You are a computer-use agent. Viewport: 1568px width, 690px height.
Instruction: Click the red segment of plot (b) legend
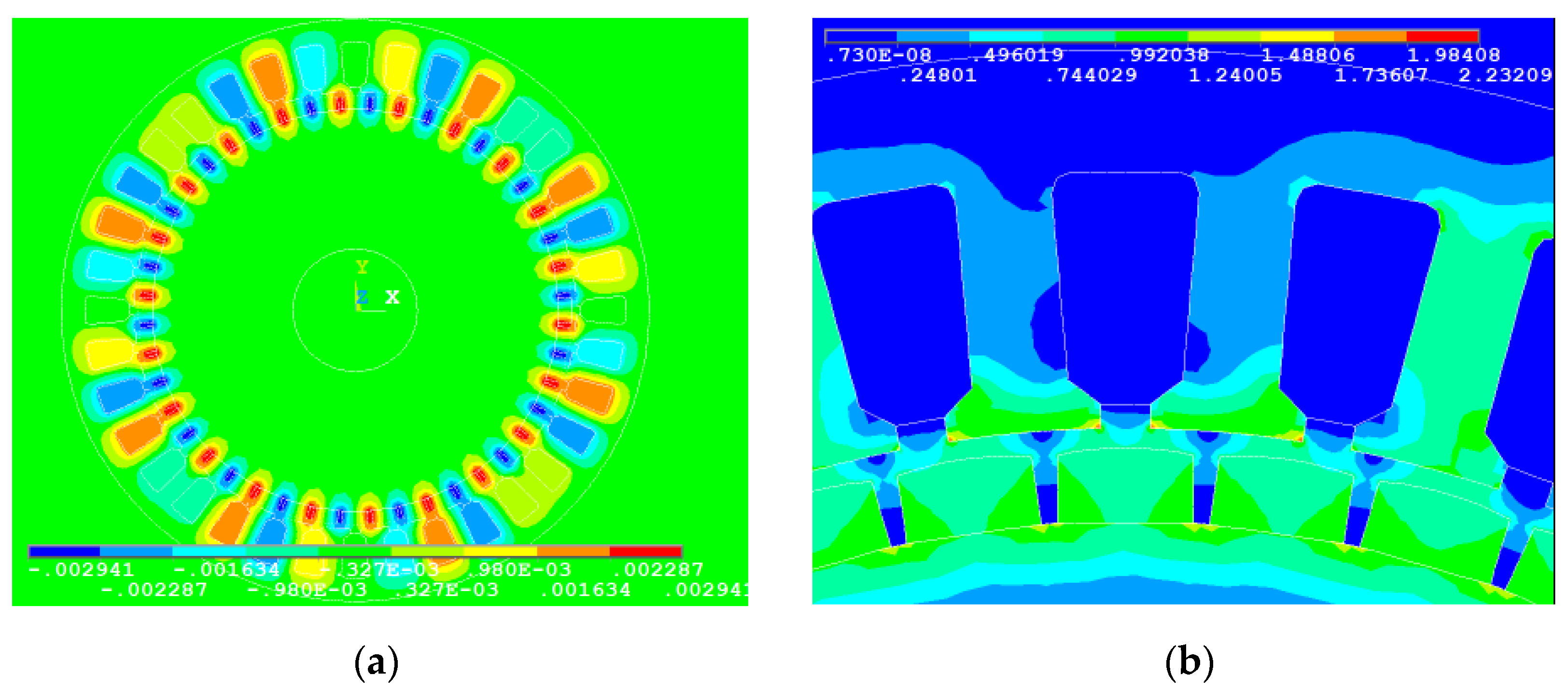1442,37
